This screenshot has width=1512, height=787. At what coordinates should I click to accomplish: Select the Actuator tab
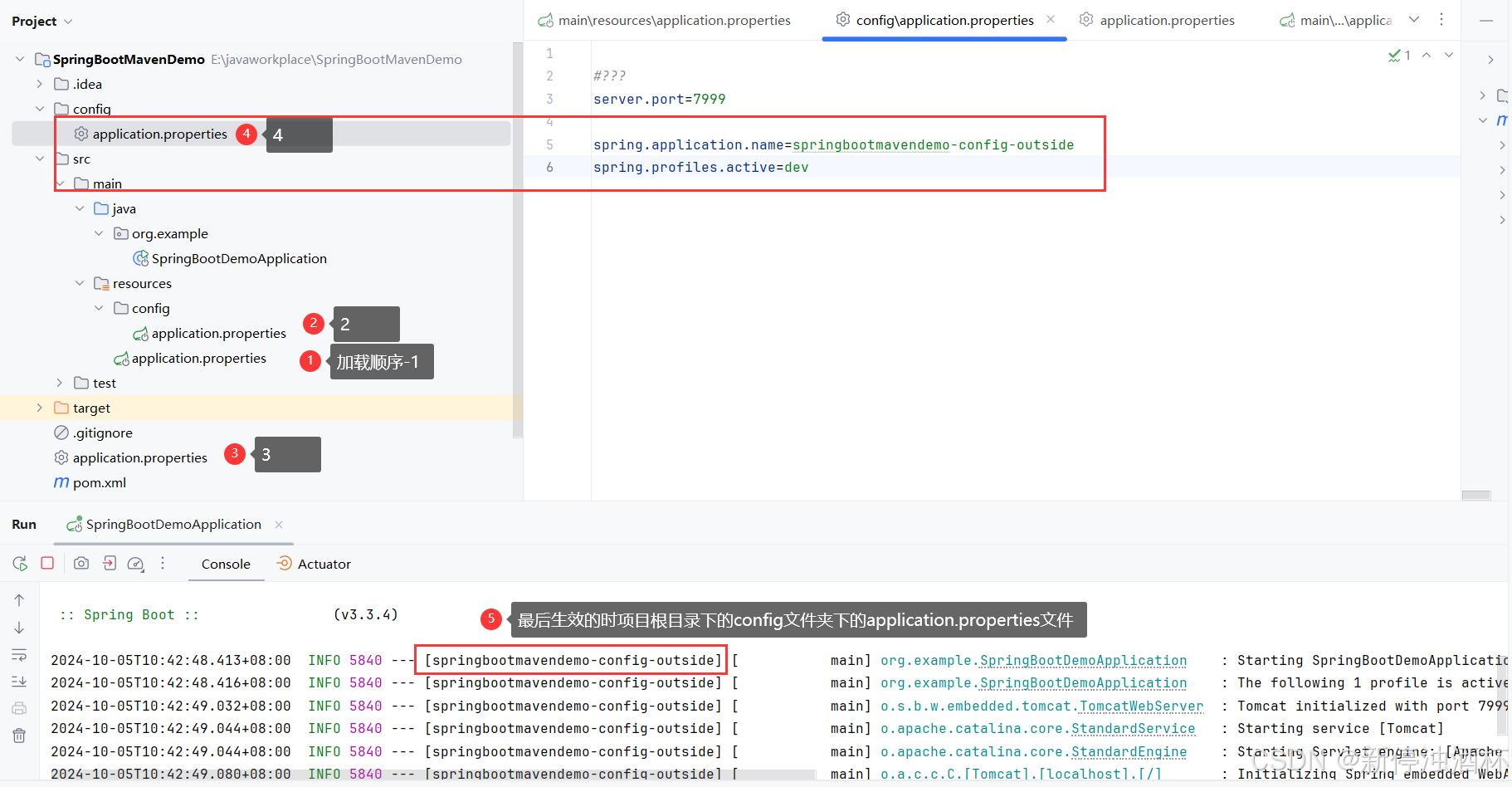click(314, 565)
